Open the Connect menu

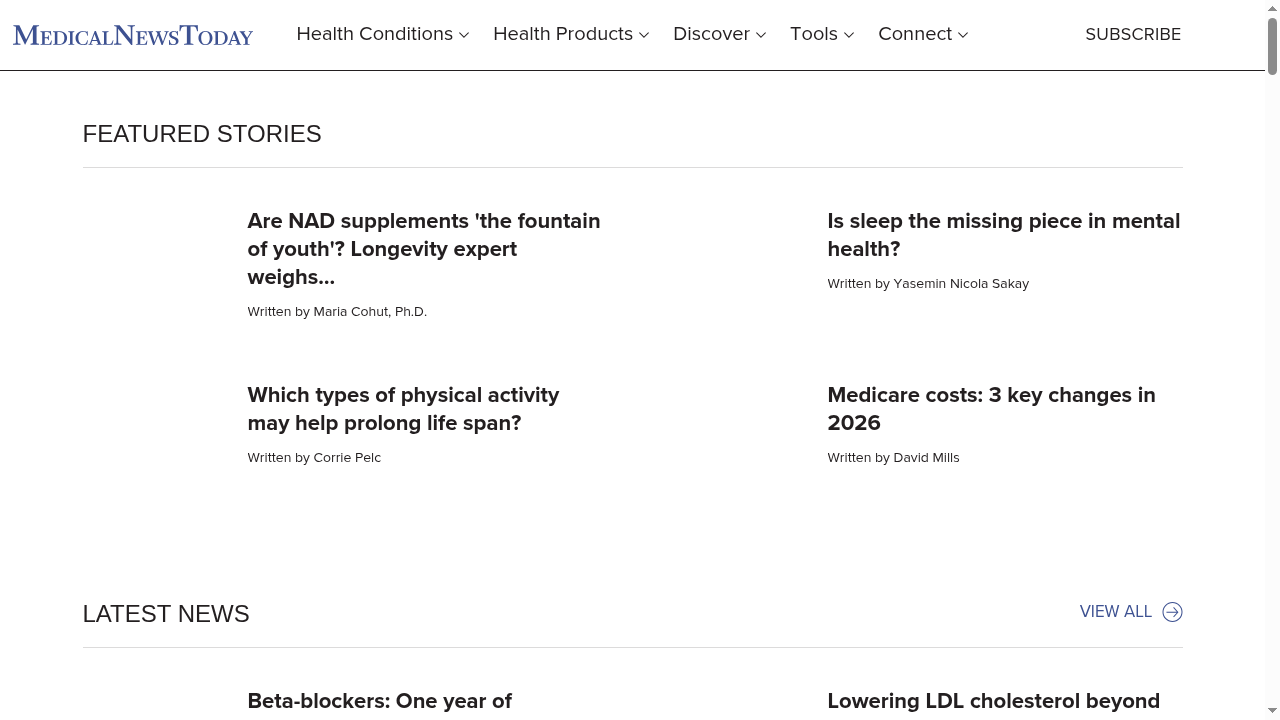[922, 34]
